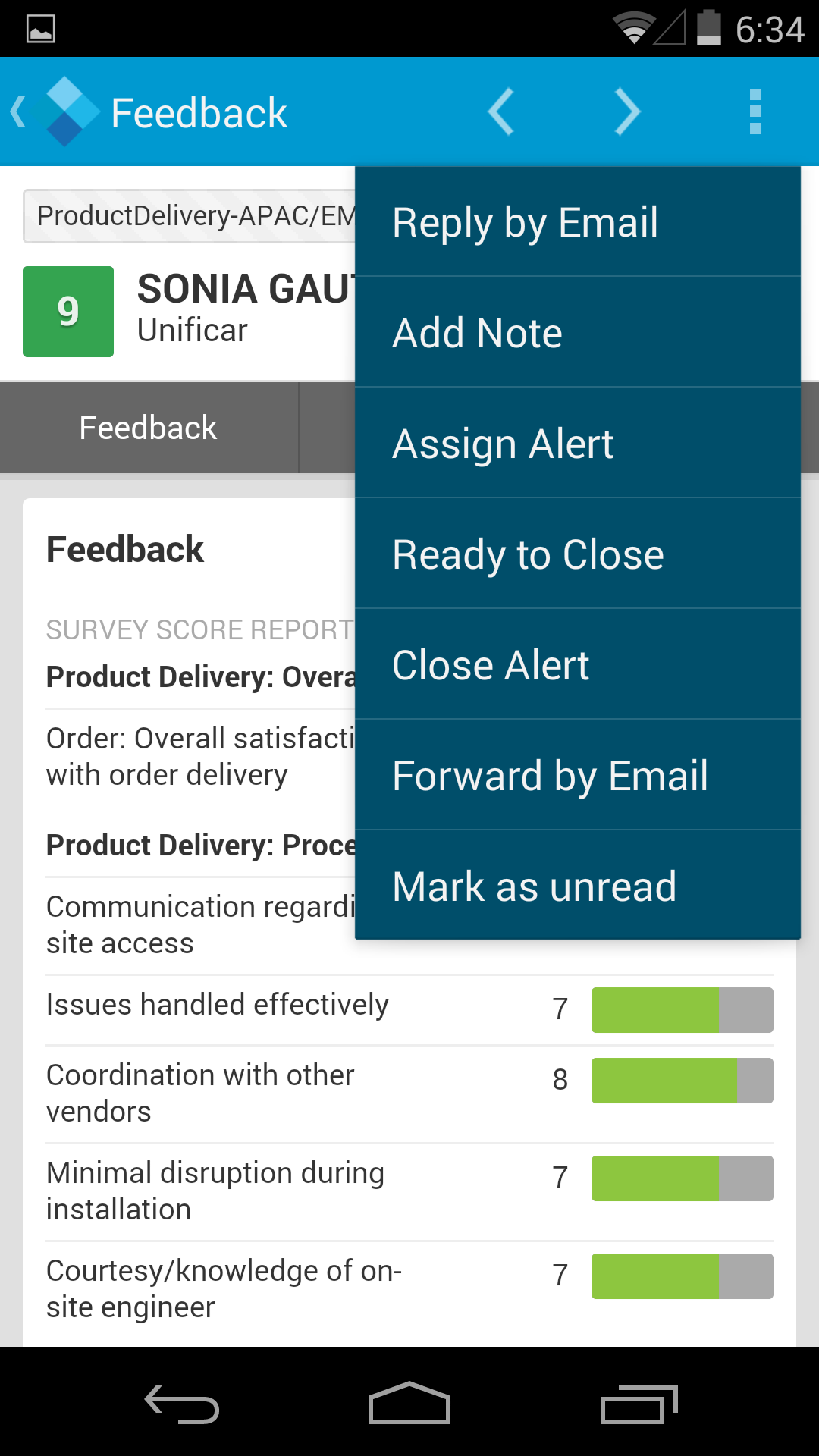Tap the three-dot overflow menu icon
The width and height of the screenshot is (819, 1456).
755,111
